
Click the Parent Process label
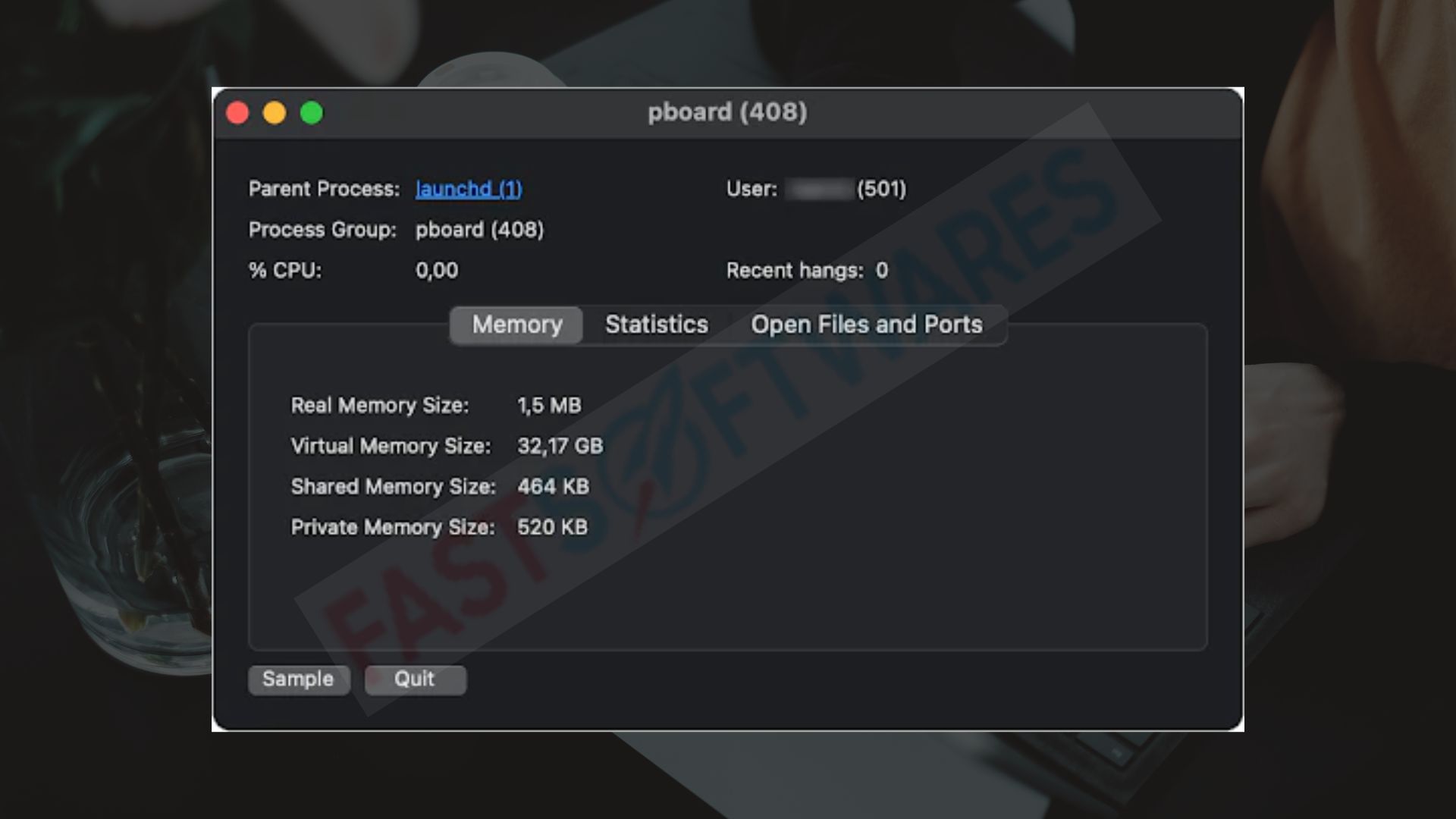324,189
